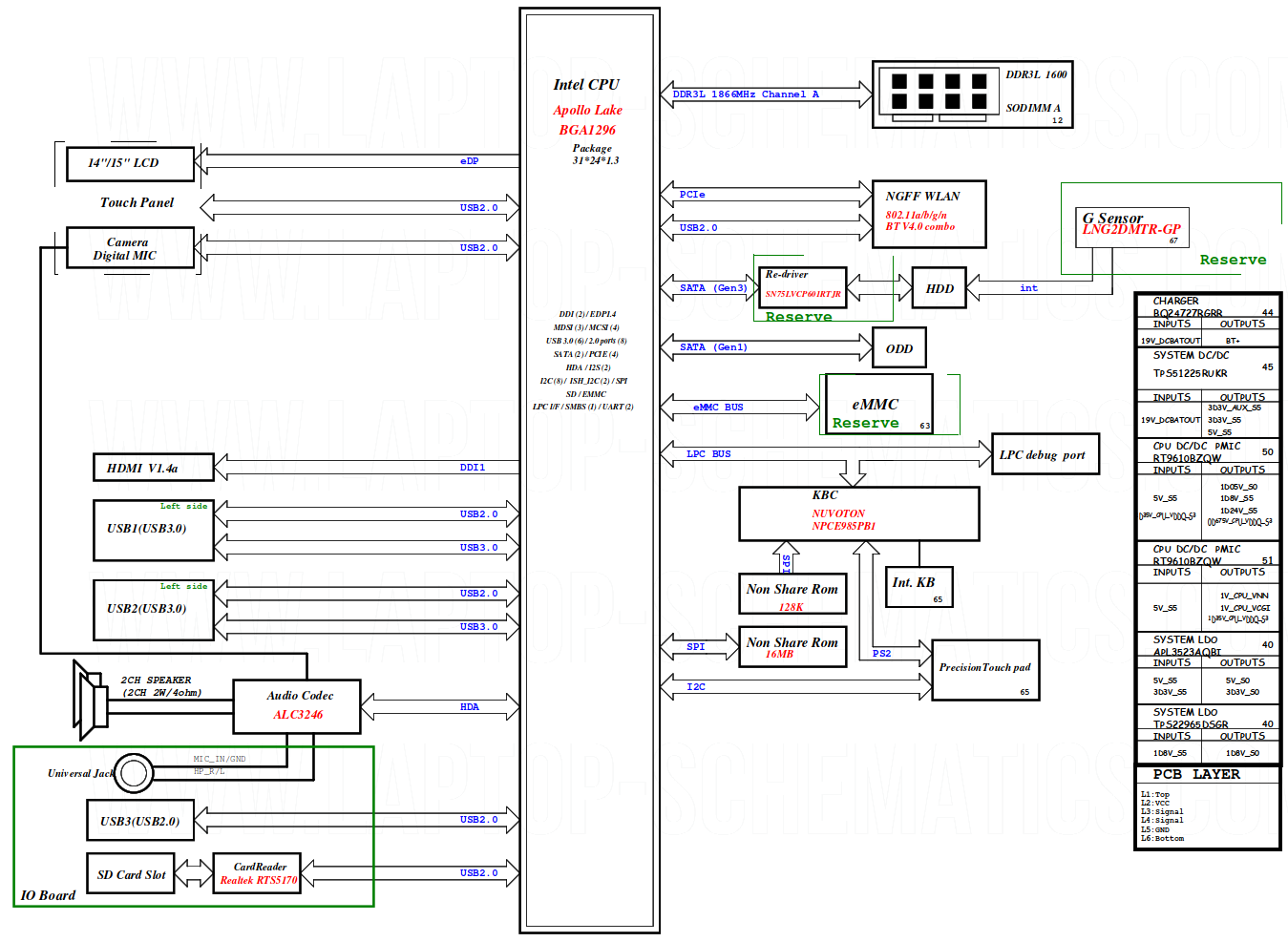Click the USB3(USB2.0) block on IO Board
The height and width of the screenshot is (942, 1288).
pos(140,821)
